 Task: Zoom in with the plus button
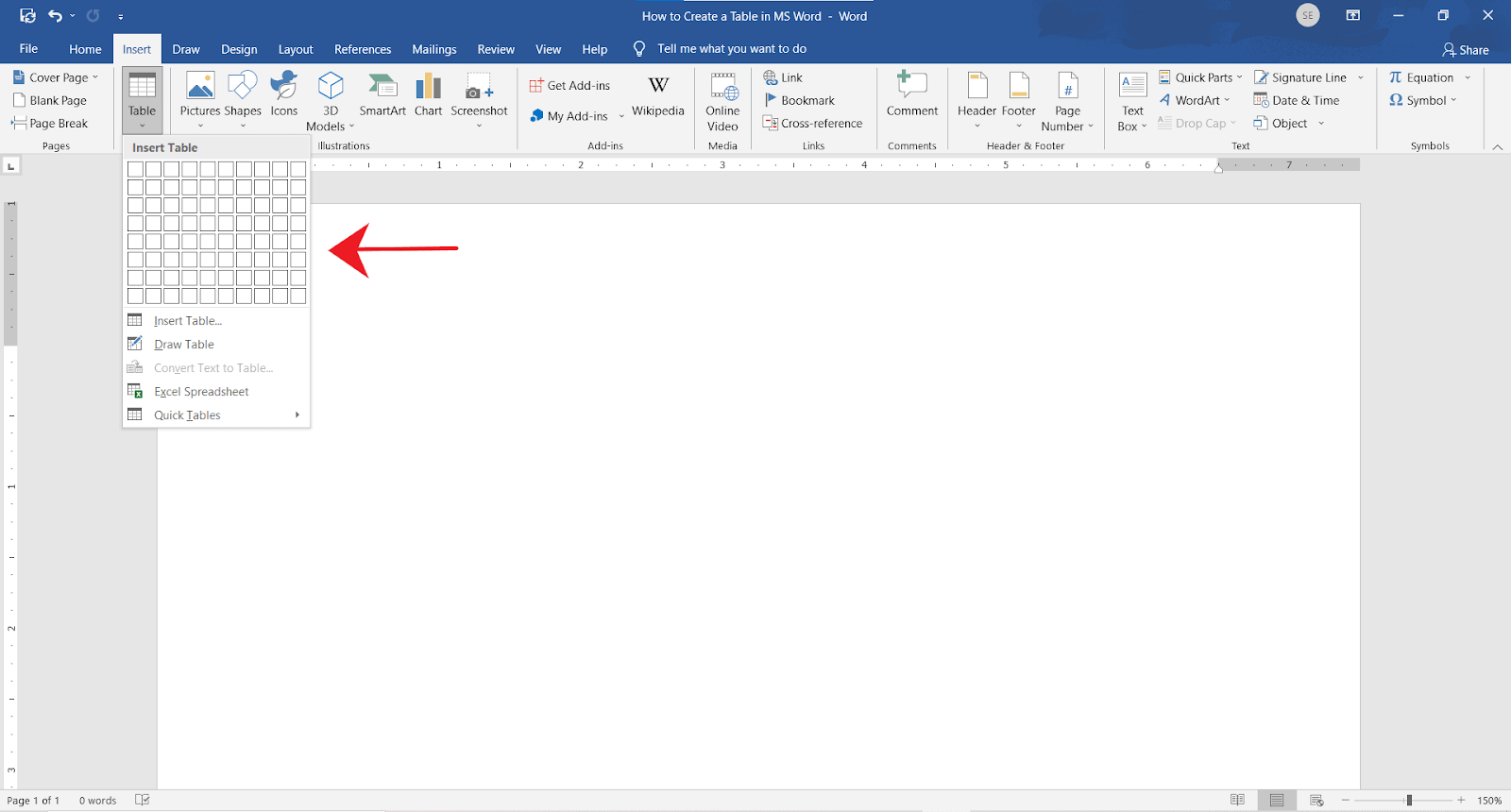pos(1461,800)
